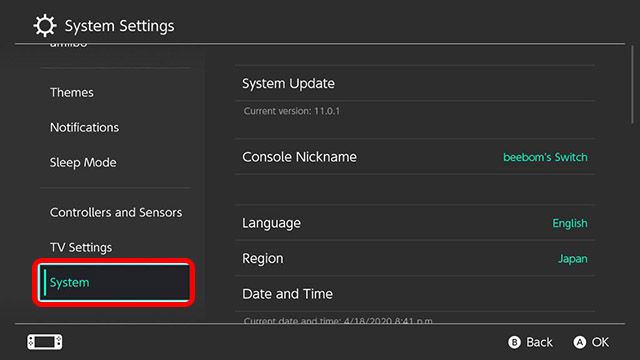Change the Japan region value

[x=573, y=259]
